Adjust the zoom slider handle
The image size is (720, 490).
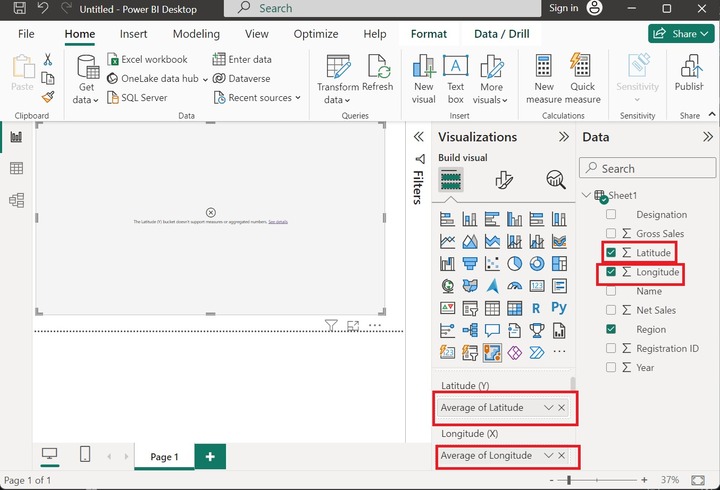569,480
